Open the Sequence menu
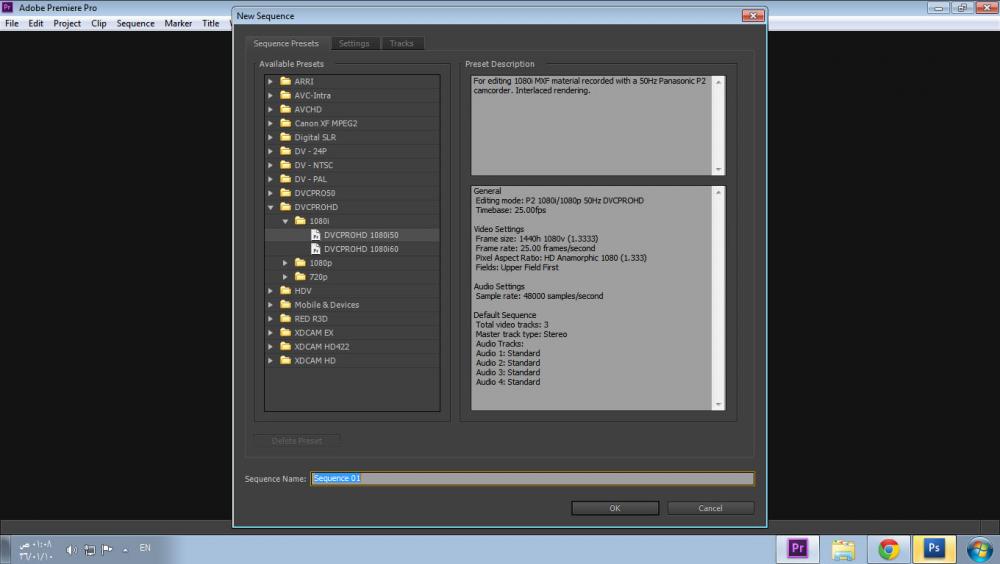The image size is (1000, 564). click(x=135, y=23)
